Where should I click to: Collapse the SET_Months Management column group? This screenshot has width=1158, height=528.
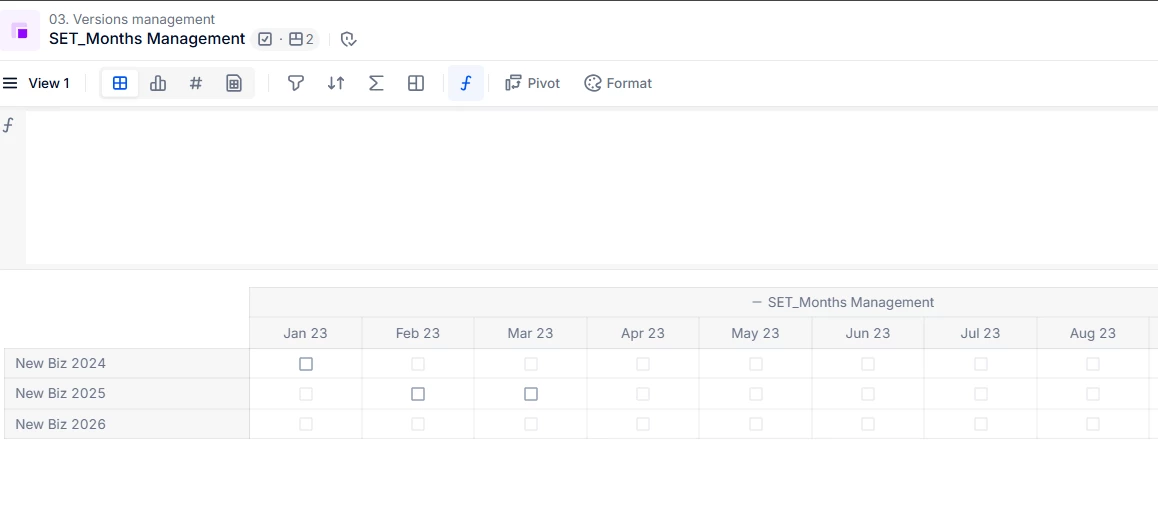point(757,302)
